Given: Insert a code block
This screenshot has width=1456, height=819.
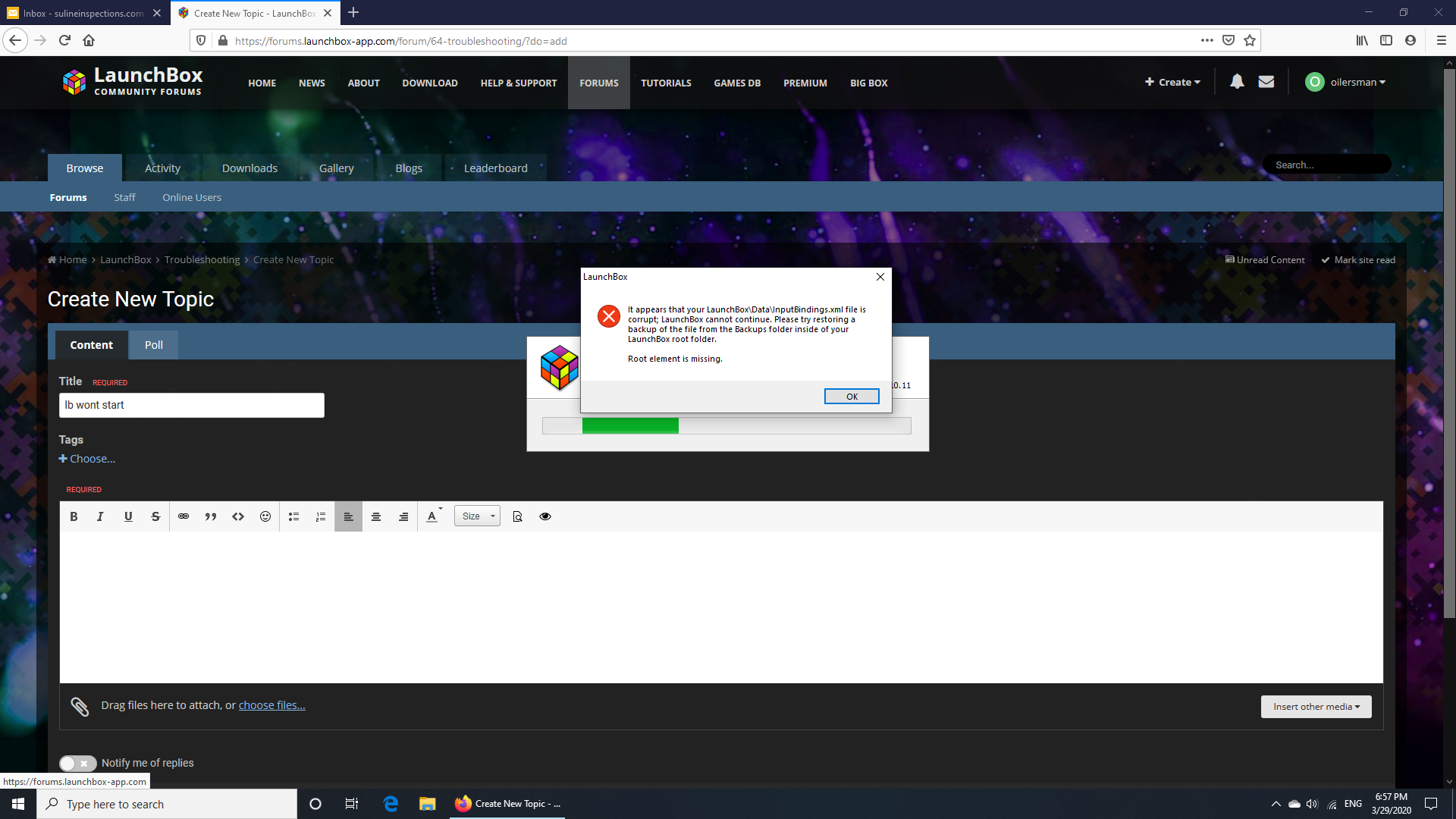Looking at the screenshot, I should tap(238, 516).
